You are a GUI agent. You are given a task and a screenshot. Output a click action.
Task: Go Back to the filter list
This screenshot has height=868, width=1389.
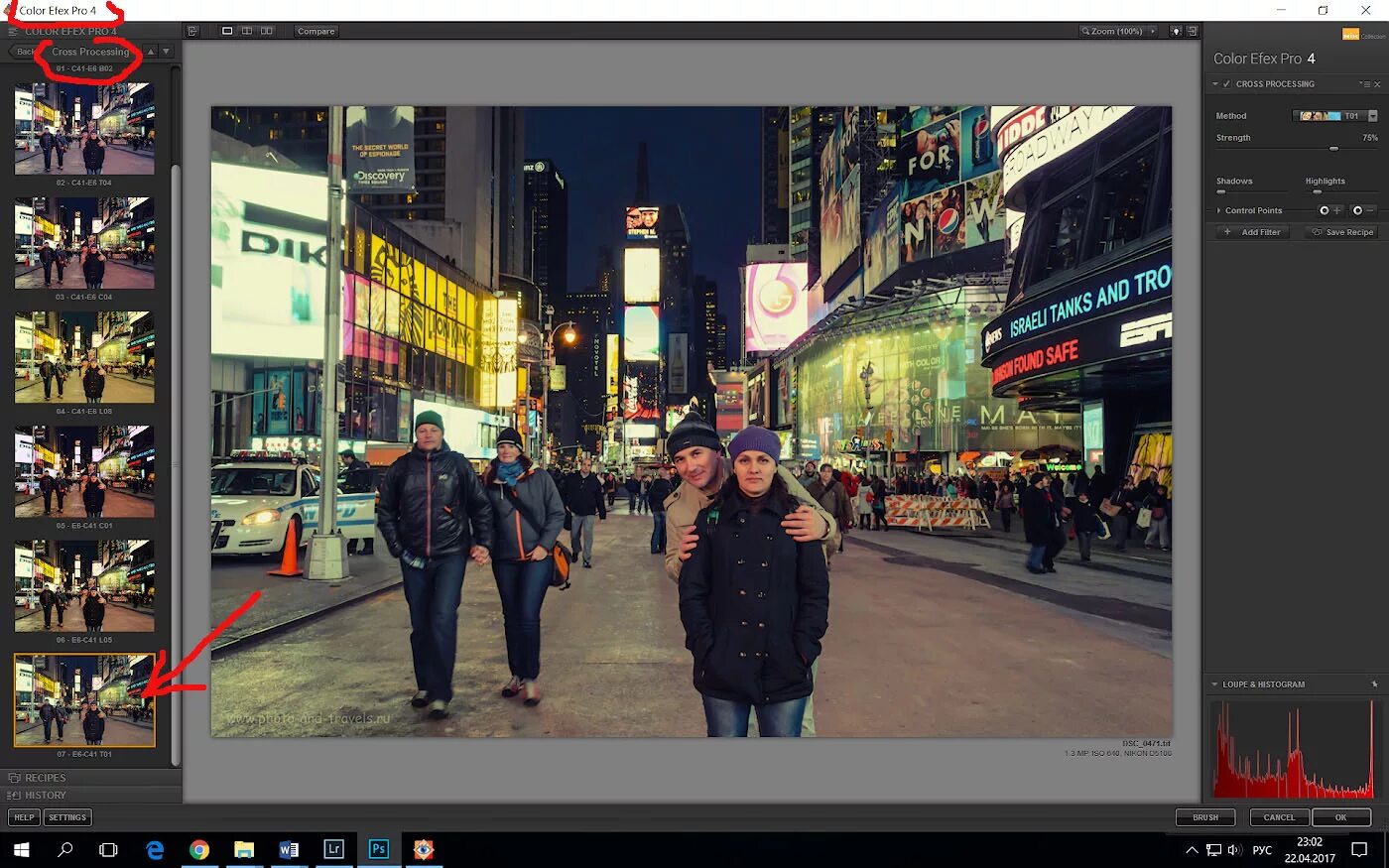25,52
